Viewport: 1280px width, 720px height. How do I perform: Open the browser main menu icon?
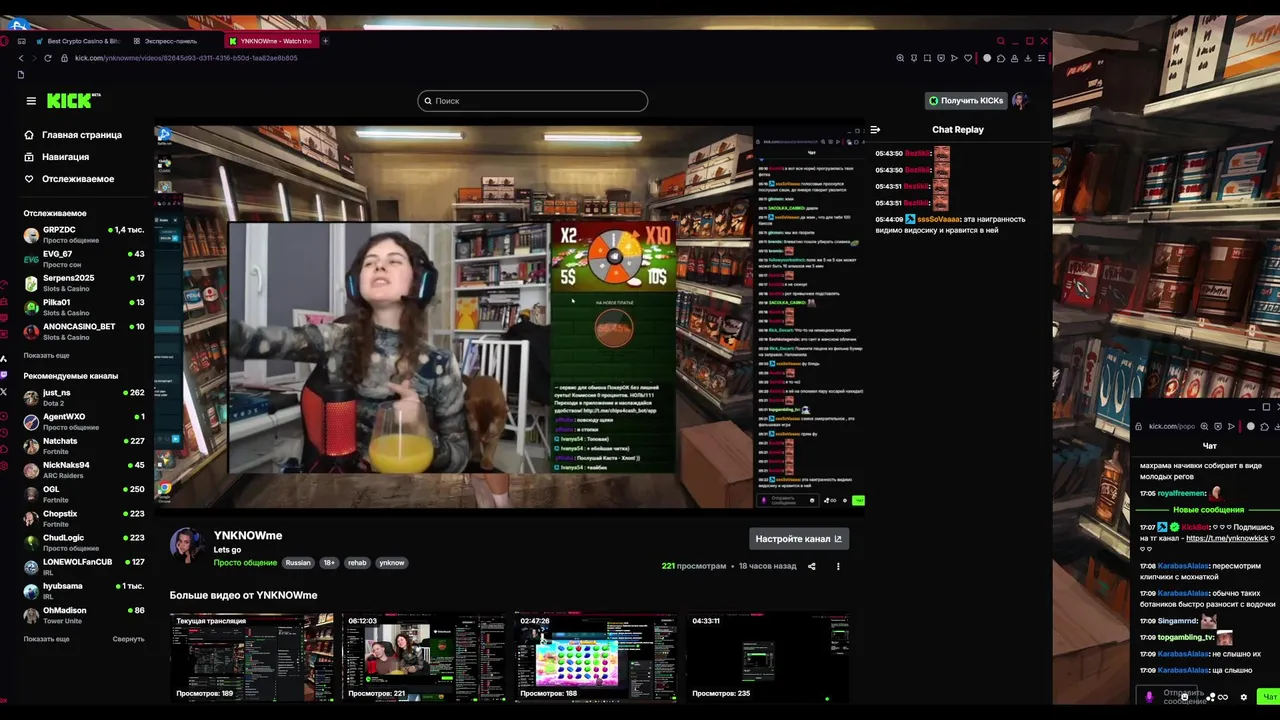coord(1041,58)
